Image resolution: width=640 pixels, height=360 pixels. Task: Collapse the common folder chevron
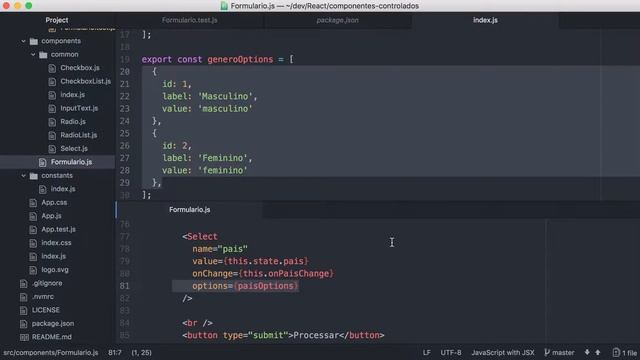click(33, 54)
